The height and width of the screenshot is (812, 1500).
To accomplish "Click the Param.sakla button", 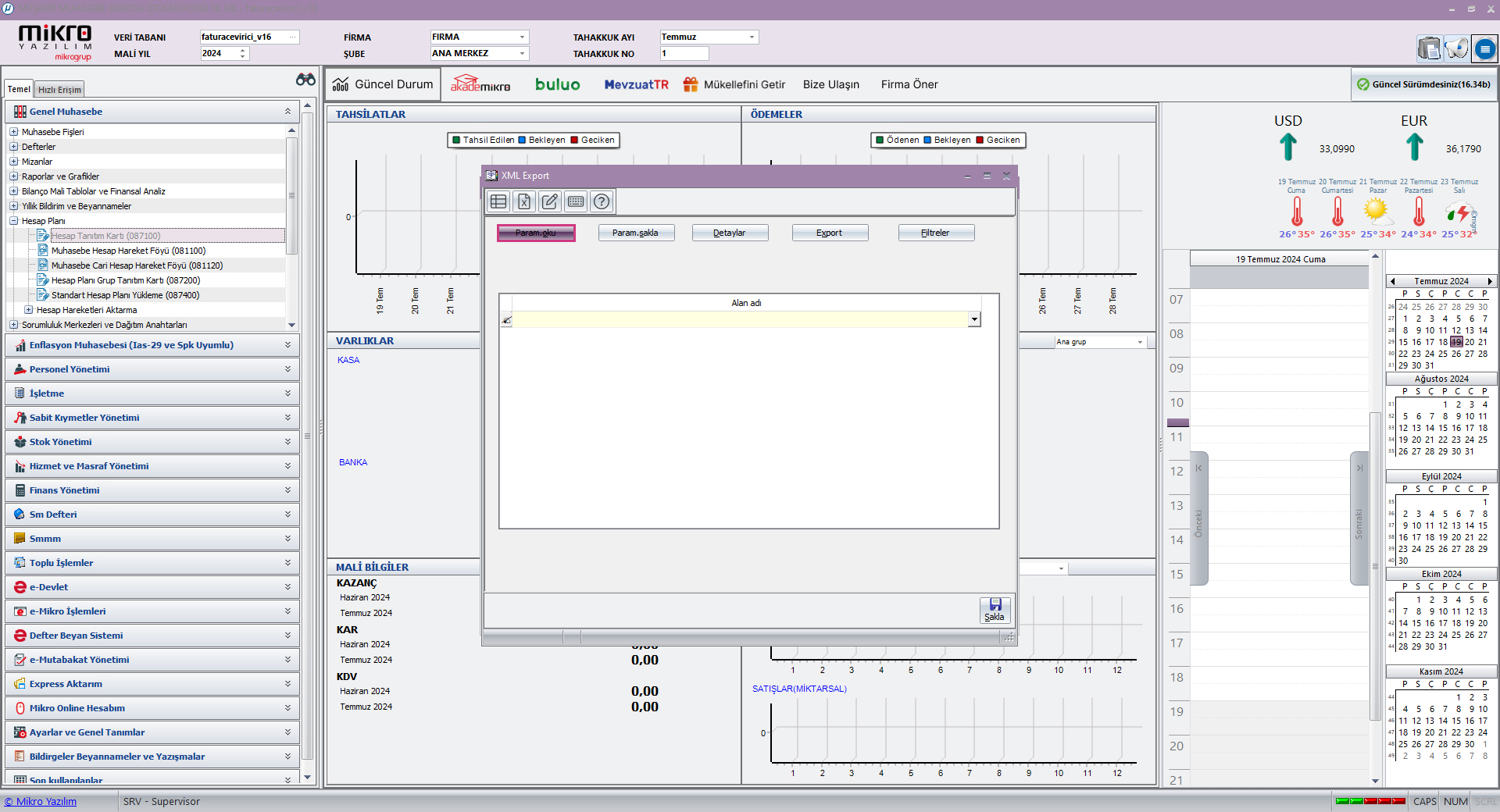I will coord(636,233).
